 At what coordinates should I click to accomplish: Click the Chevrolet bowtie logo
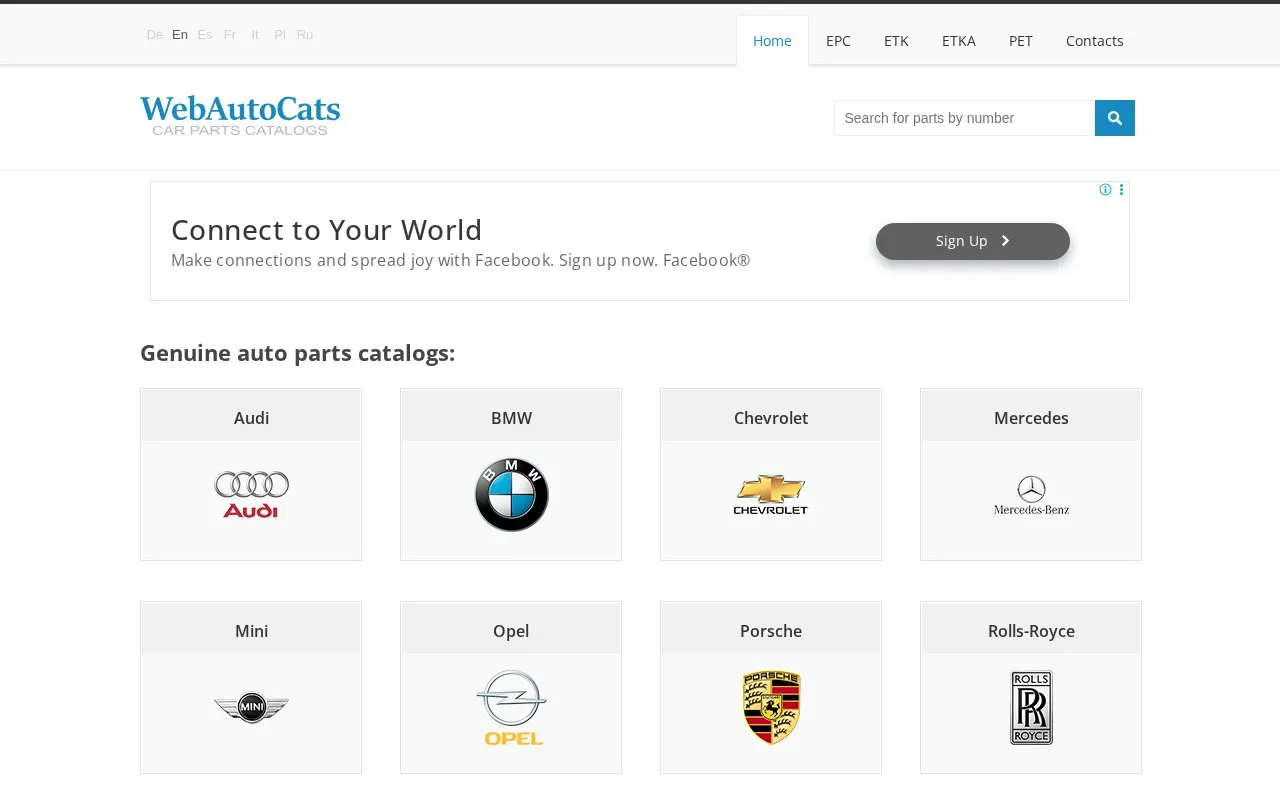(x=771, y=495)
